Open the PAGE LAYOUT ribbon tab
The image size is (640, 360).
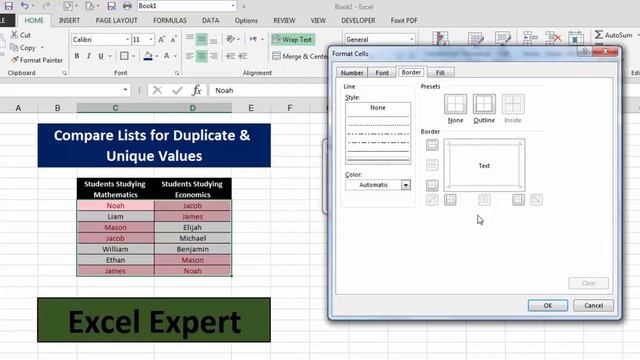click(116, 20)
